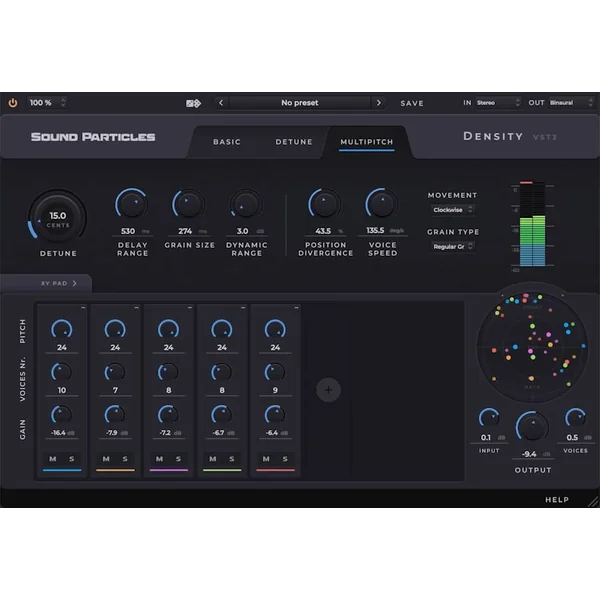Mute the blue pitch layer
The image size is (600, 600).
(53, 459)
